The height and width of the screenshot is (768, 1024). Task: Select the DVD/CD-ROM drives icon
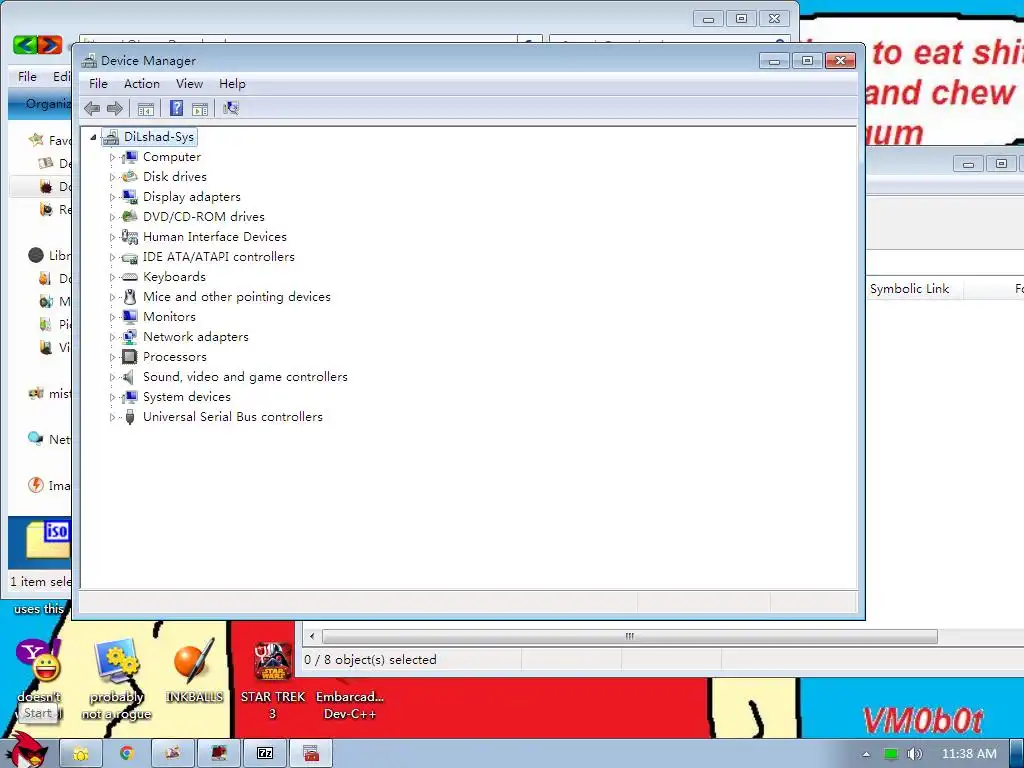click(130, 216)
